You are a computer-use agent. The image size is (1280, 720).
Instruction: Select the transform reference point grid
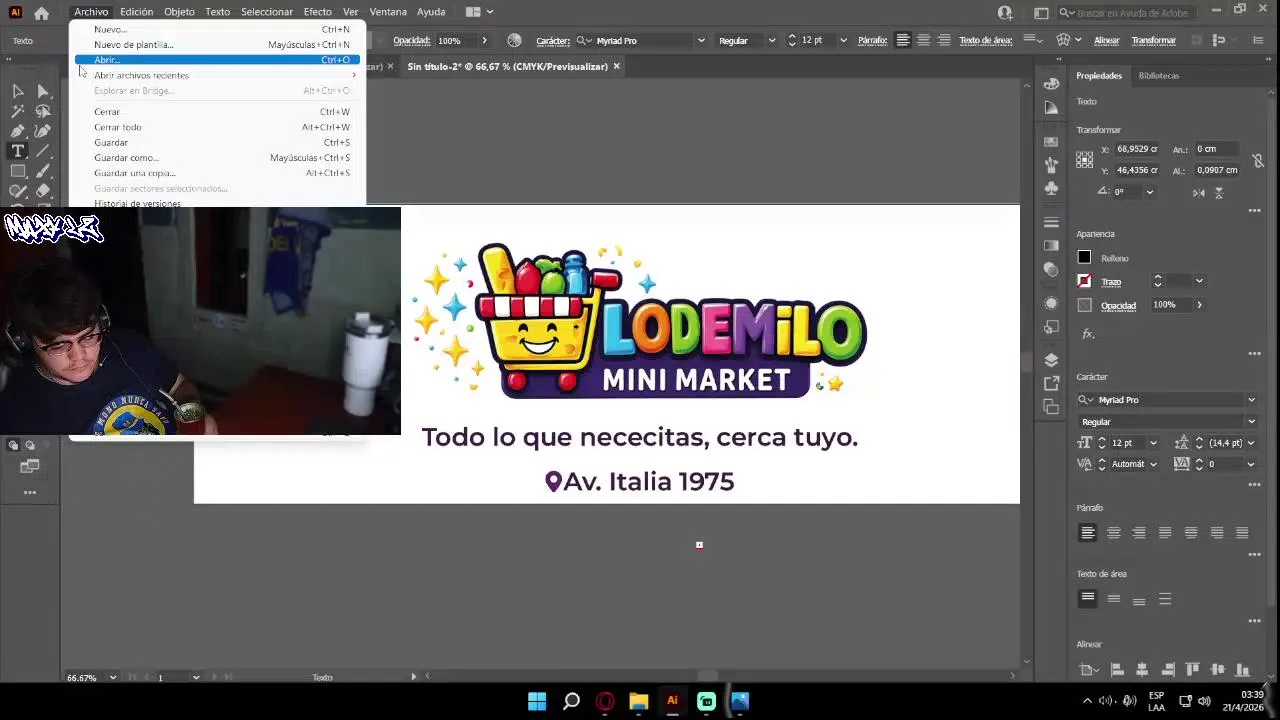(1085, 160)
